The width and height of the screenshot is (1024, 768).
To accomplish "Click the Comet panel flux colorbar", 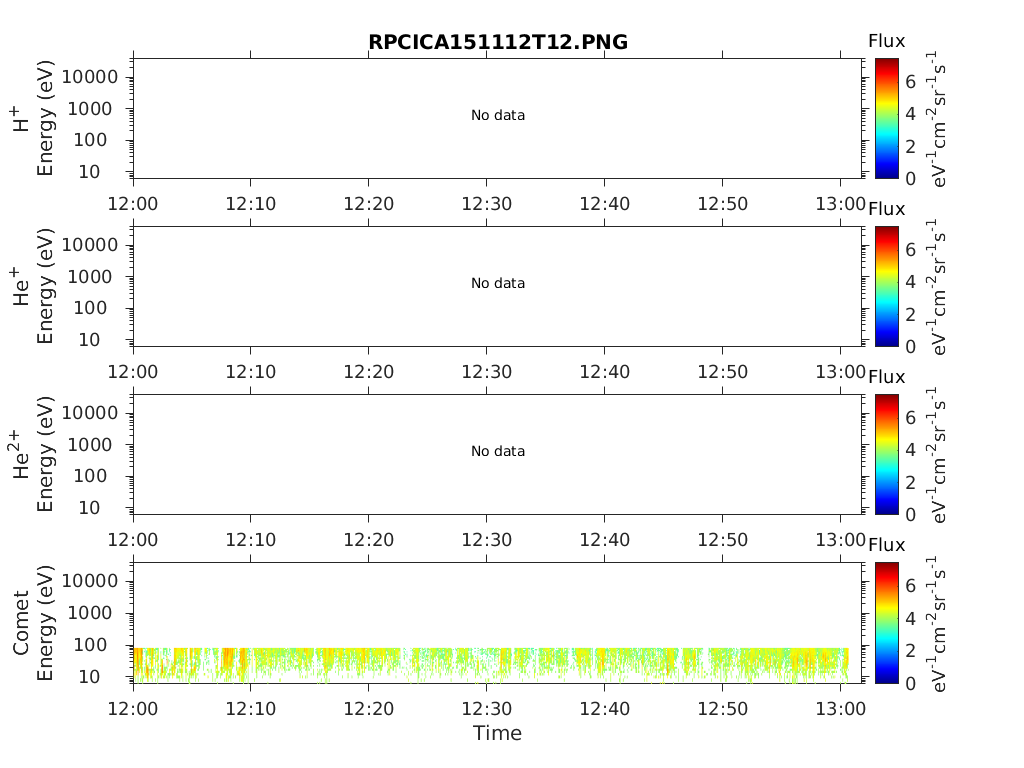I will pos(886,622).
